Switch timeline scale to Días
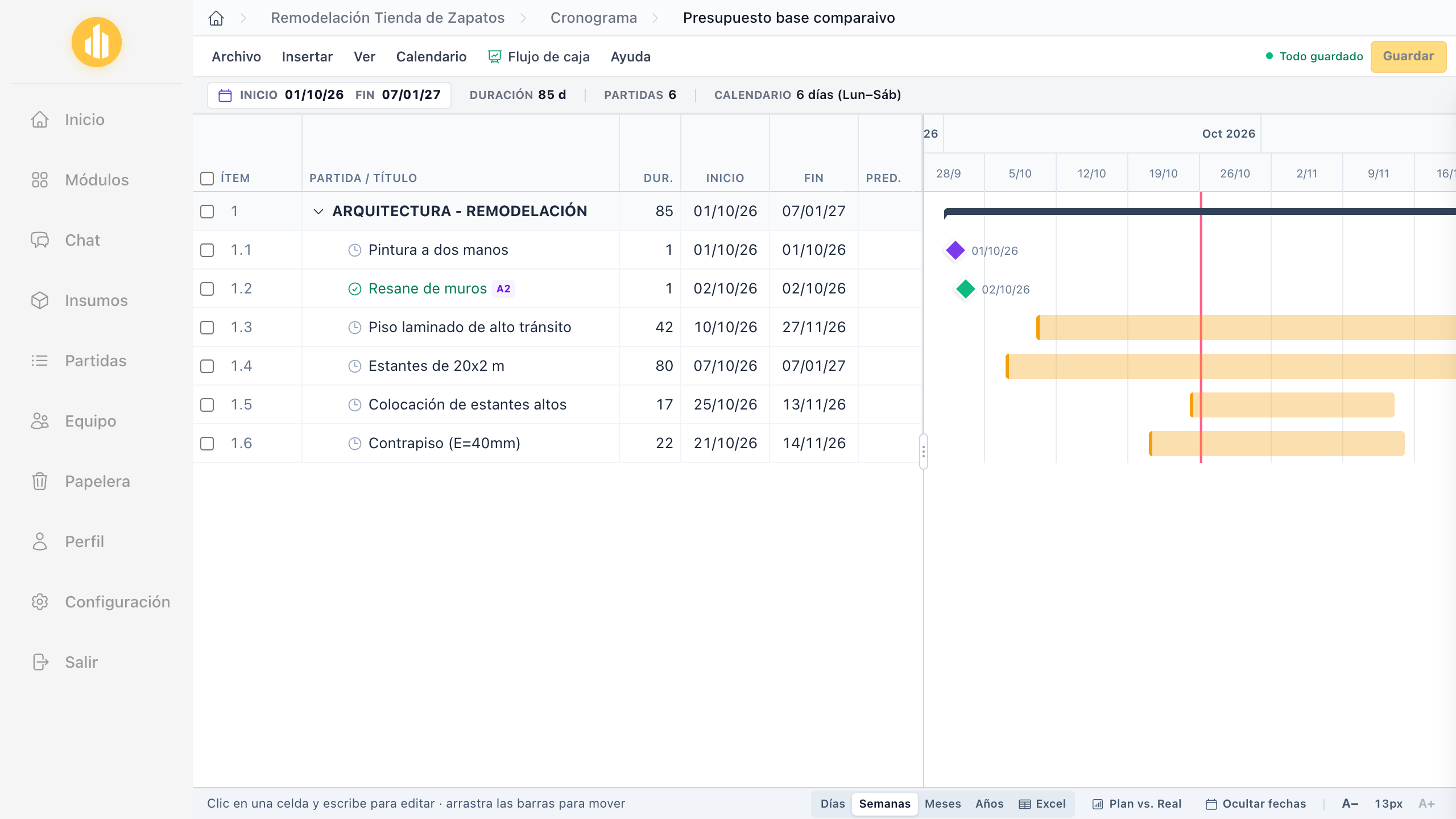The image size is (1456, 819). tap(833, 804)
